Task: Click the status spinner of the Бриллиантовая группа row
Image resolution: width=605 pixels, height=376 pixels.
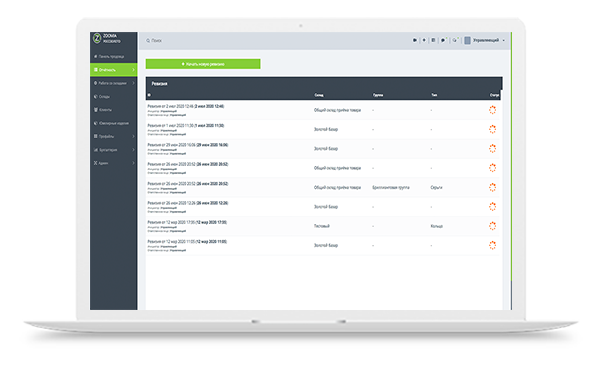Action: [x=492, y=187]
